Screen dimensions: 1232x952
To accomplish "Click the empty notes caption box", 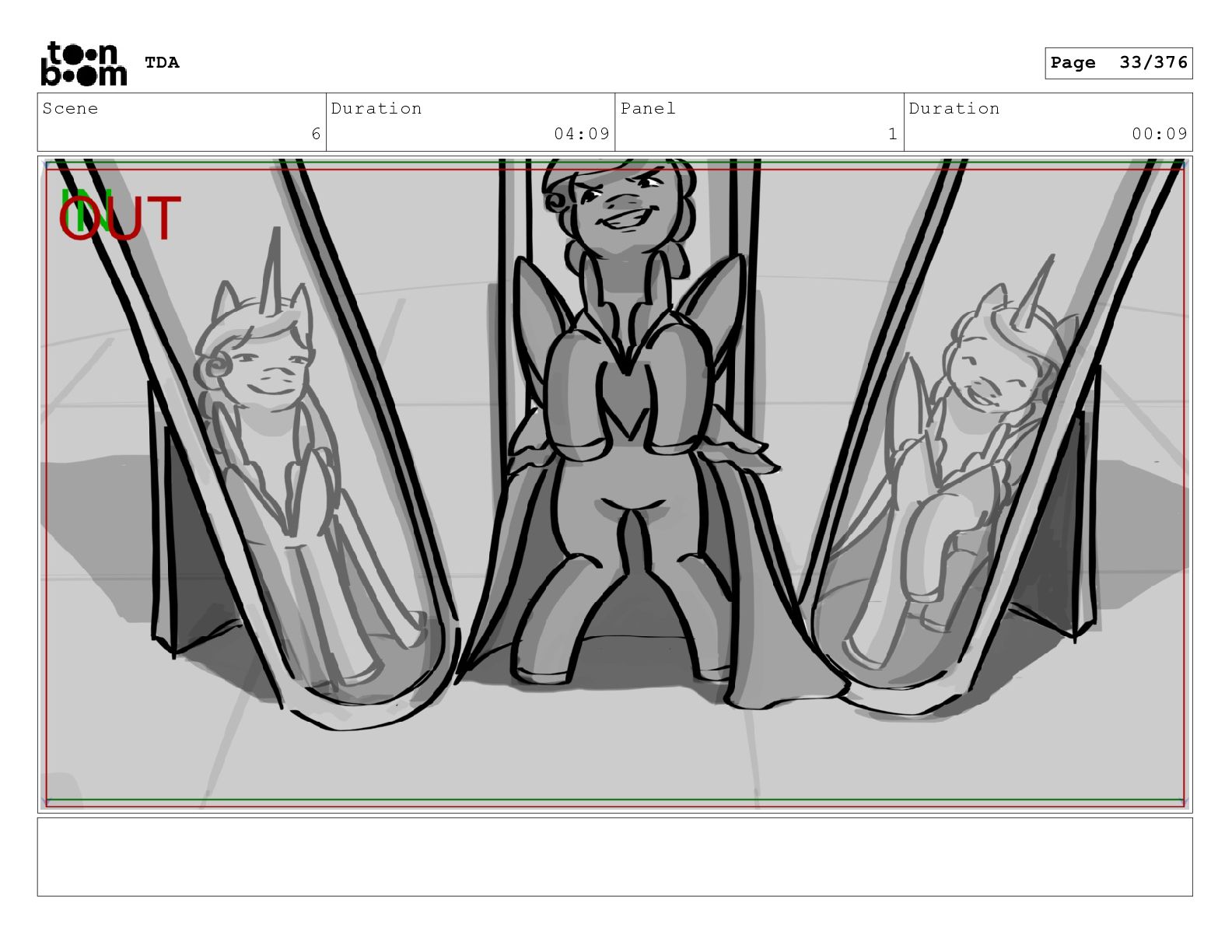I will [614, 856].
